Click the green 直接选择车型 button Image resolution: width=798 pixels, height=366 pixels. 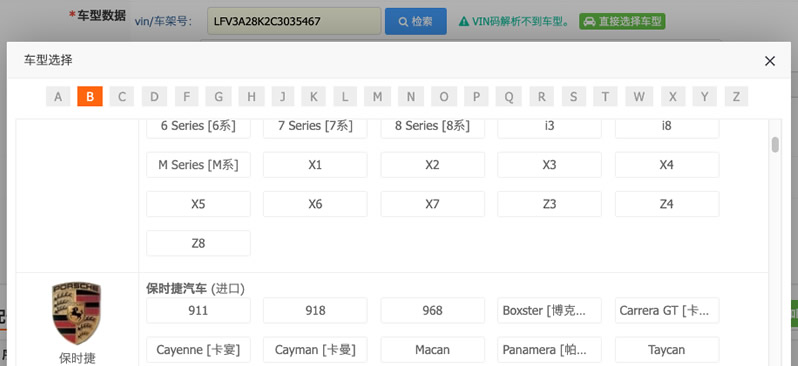pyautogui.click(x=622, y=21)
